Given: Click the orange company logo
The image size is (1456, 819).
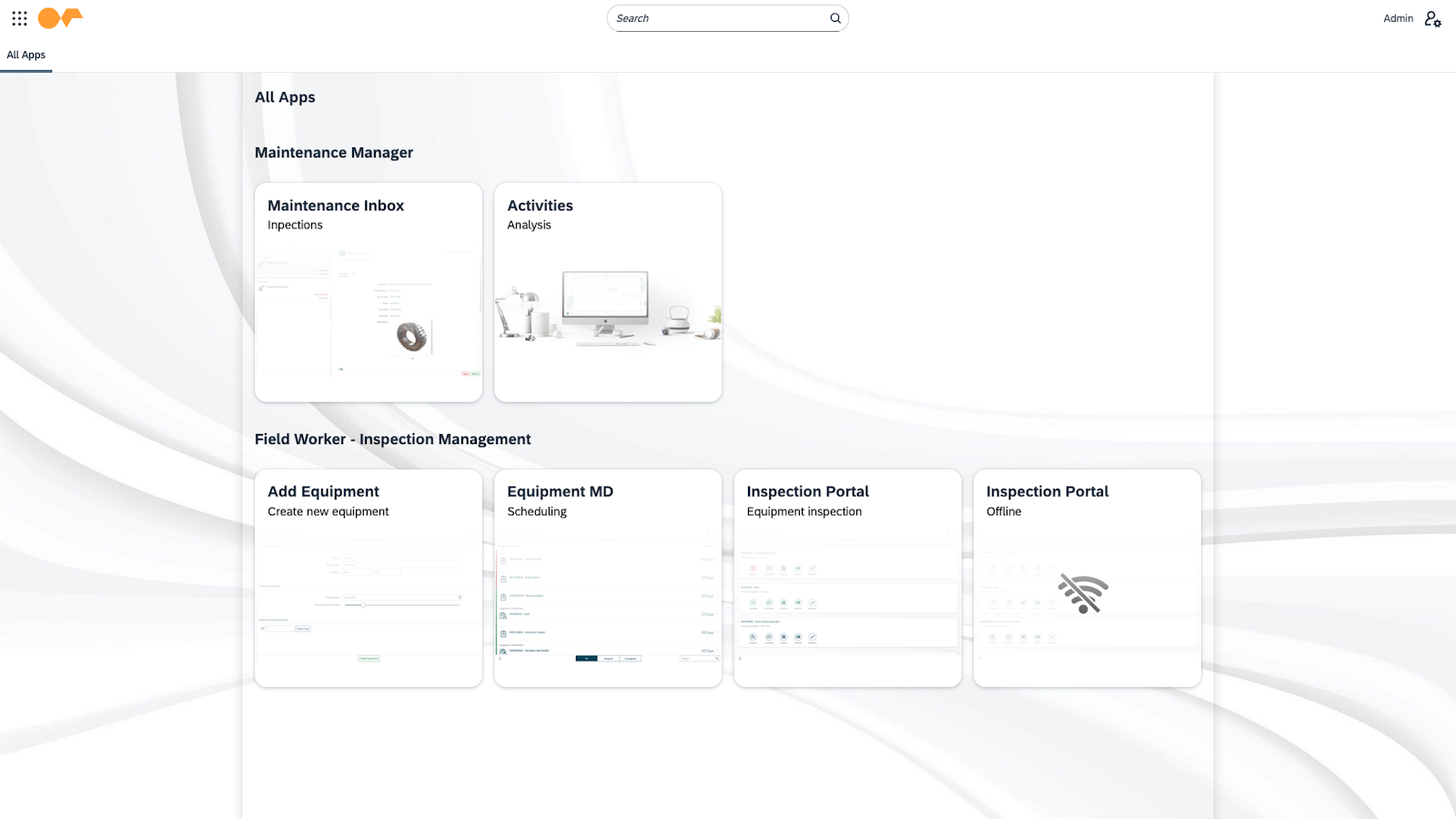Looking at the screenshot, I should pyautogui.click(x=61, y=18).
